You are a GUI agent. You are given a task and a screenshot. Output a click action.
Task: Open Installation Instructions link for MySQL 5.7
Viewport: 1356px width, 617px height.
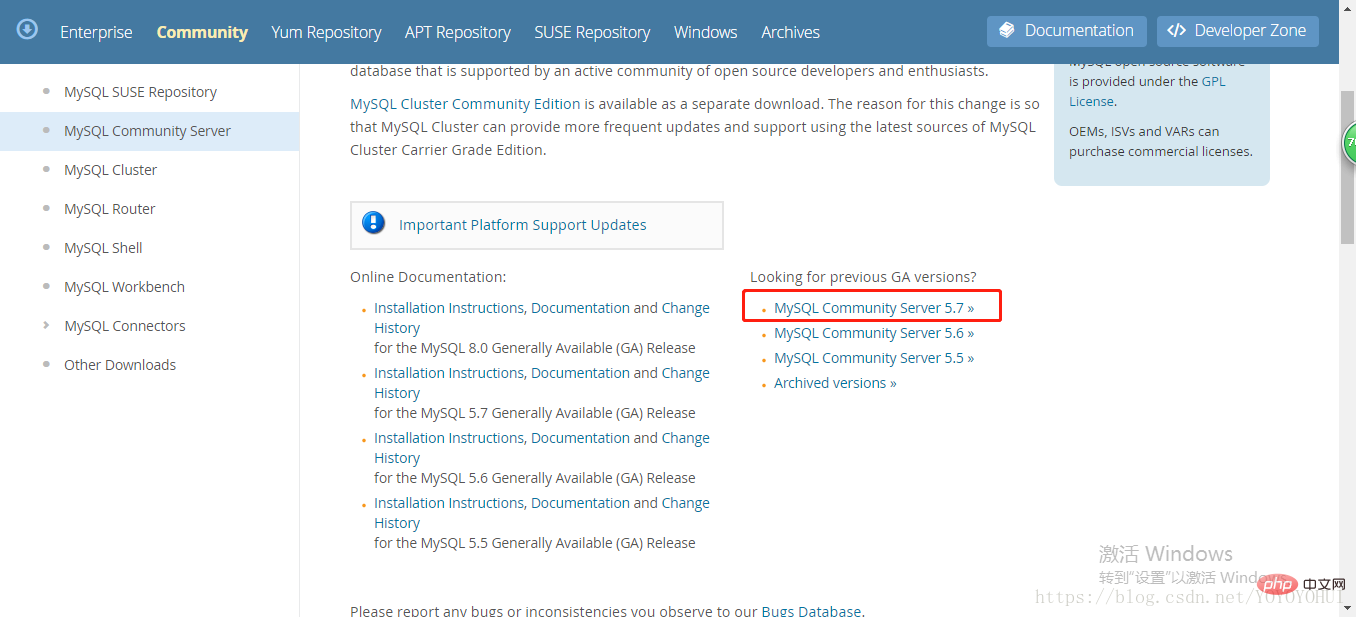tap(449, 373)
